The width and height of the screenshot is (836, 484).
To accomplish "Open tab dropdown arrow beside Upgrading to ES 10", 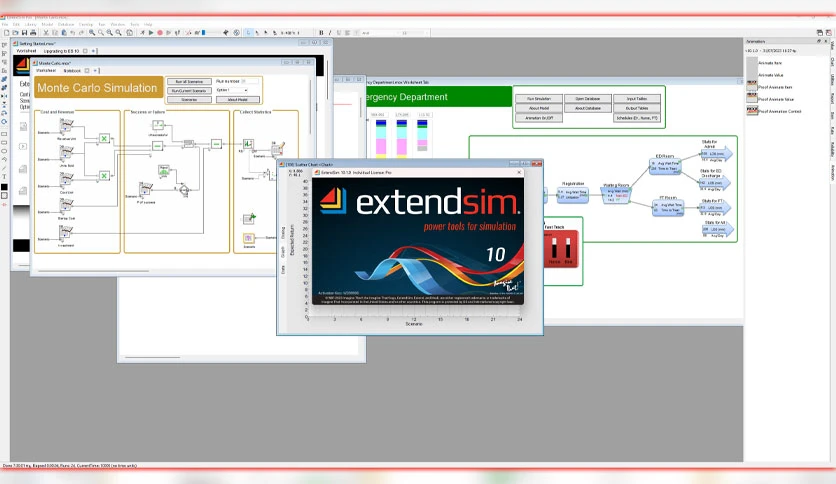I will [x=93, y=51].
